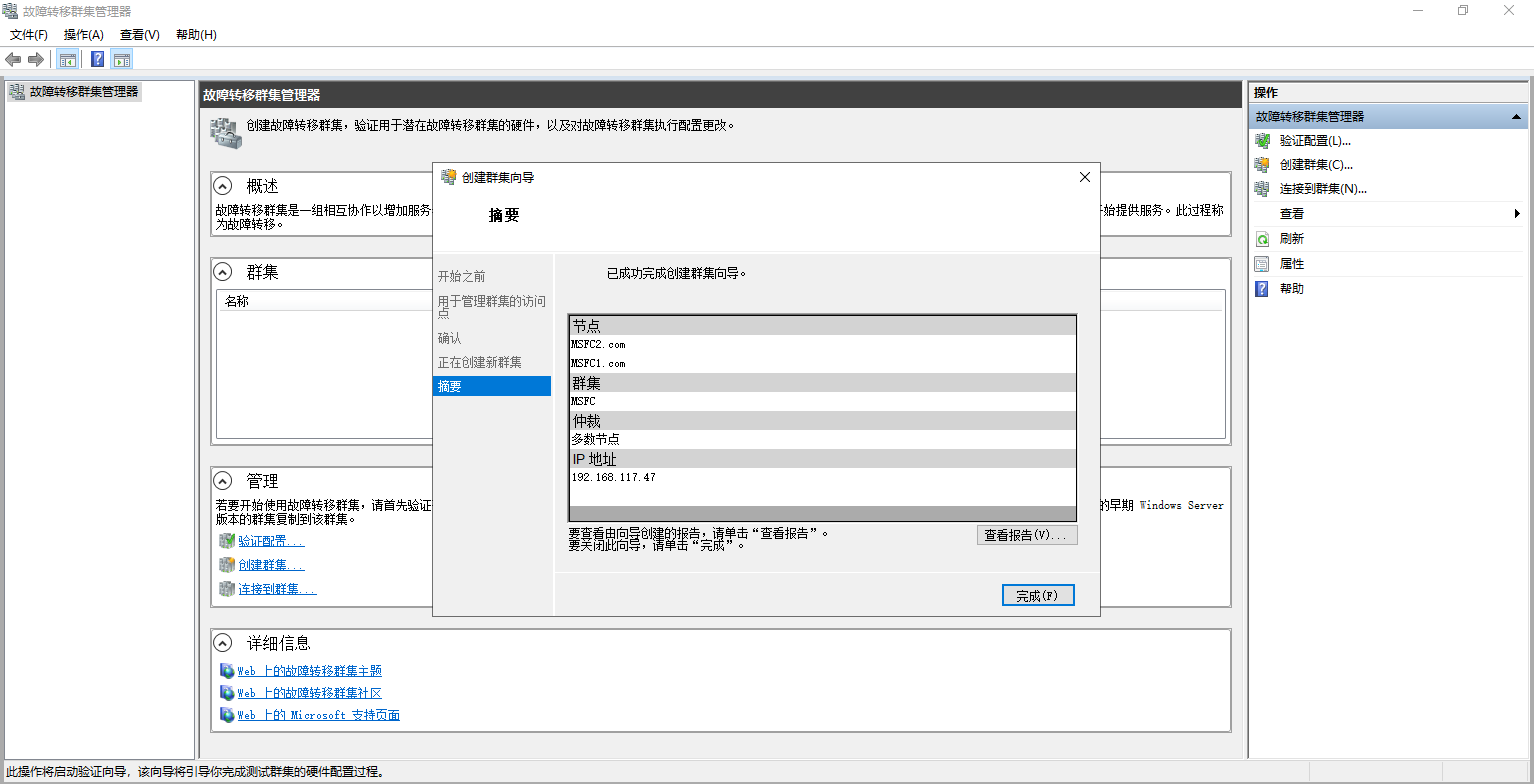The image size is (1534, 784).
Task: Close the 创建群集向导 dialog
Action: point(1085,177)
